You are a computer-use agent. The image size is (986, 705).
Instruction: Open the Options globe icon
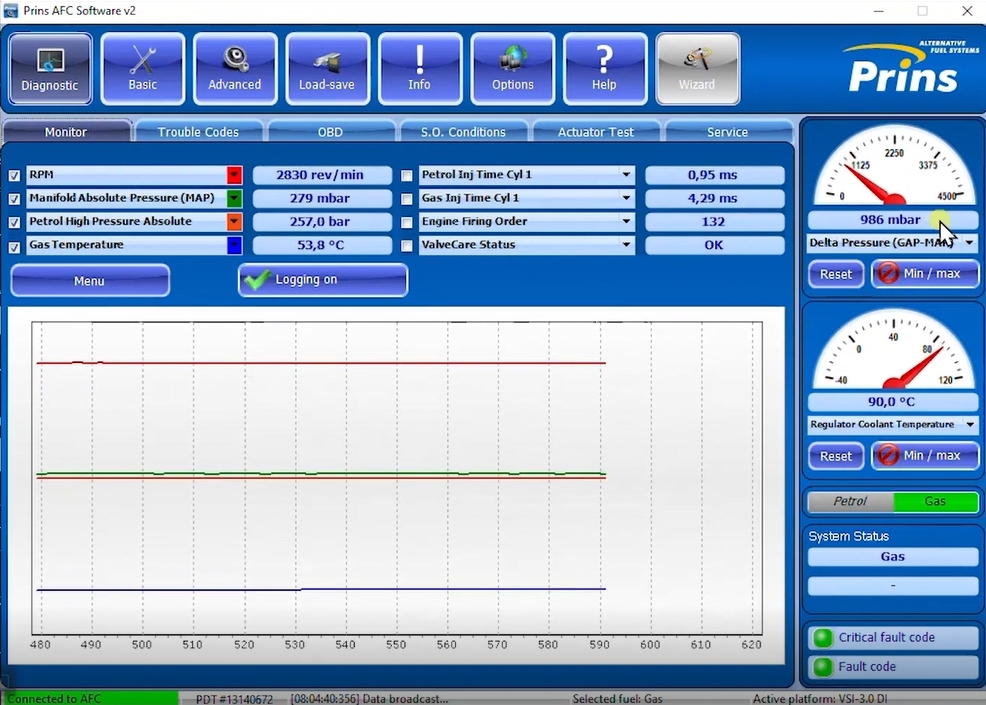pyautogui.click(x=512, y=69)
